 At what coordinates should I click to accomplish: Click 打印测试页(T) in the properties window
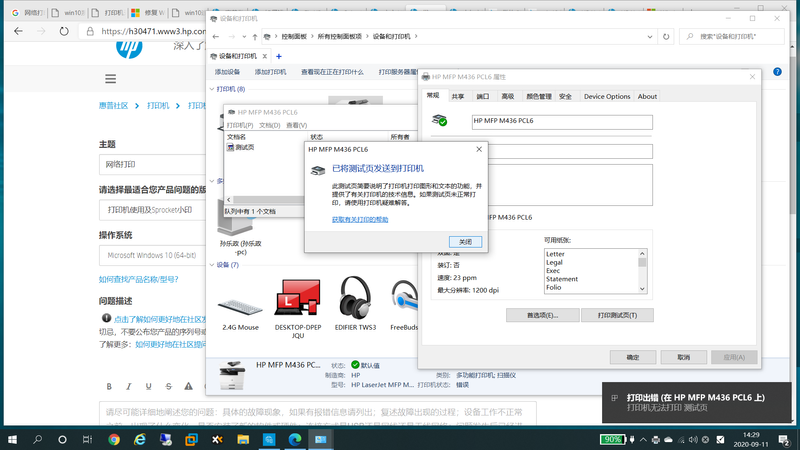[x=617, y=315]
